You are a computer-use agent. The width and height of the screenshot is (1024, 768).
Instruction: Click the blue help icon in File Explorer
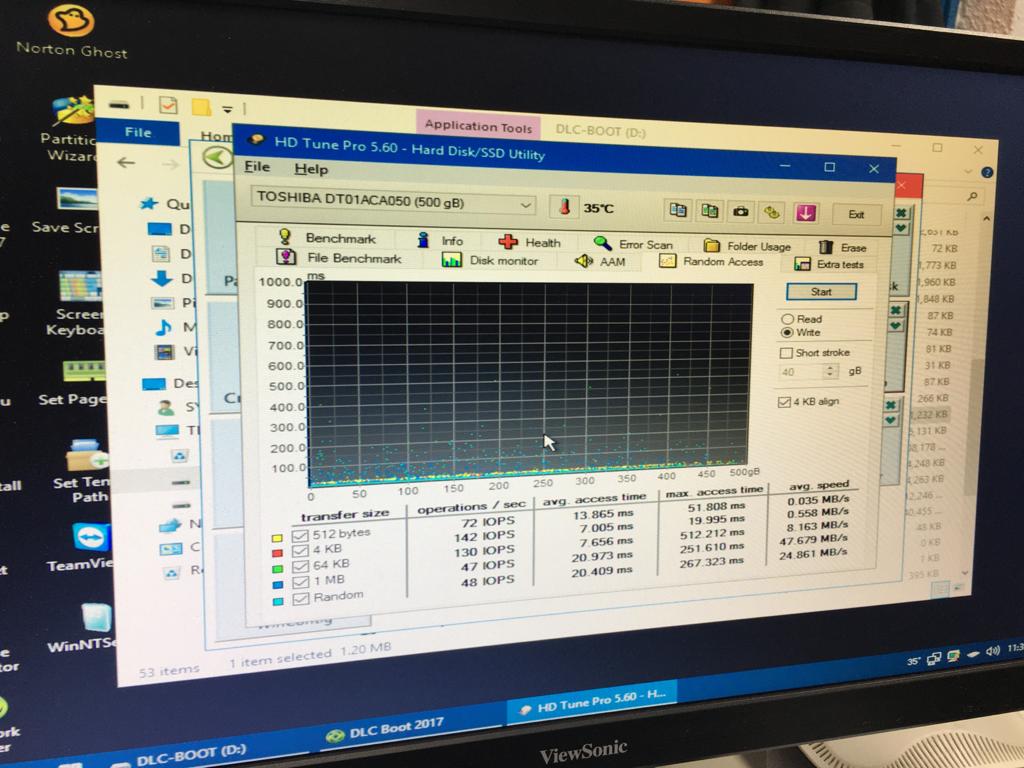coord(987,172)
